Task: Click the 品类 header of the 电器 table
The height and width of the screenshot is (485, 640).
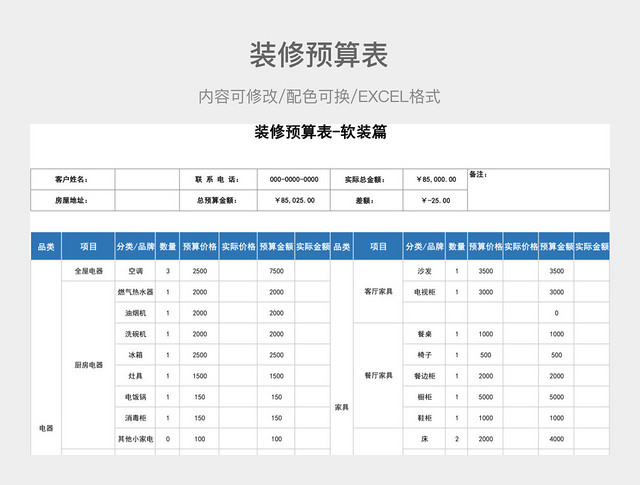Action: (x=46, y=246)
